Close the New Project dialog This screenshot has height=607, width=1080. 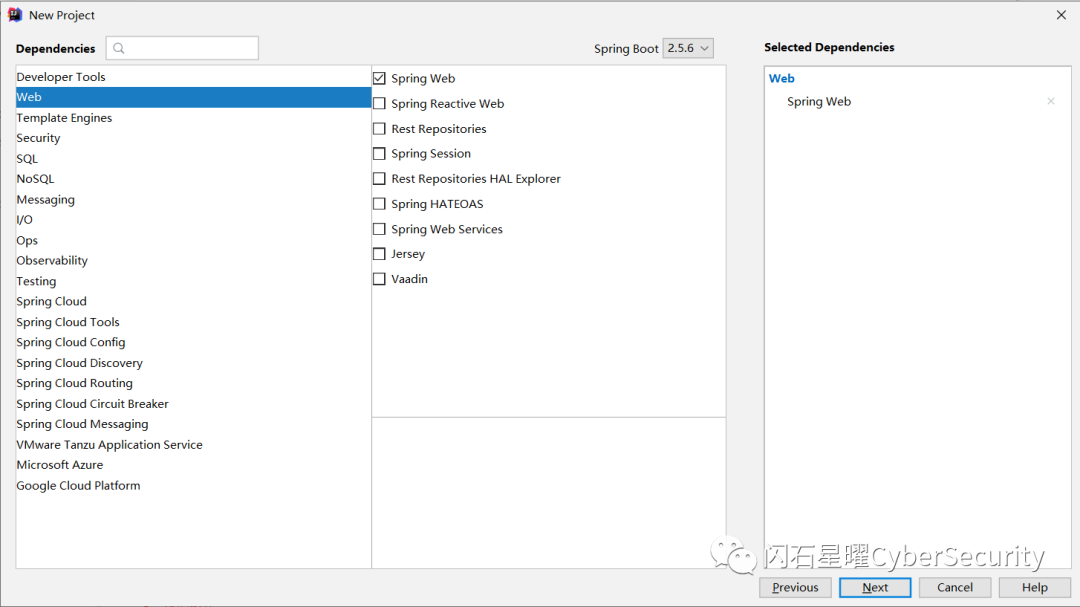[x=1061, y=15]
